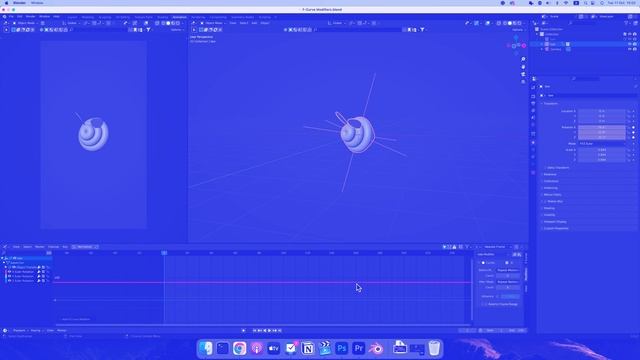Switch perspective/orthographic grid icon in viewport
Image resolution: width=640 pixels, height=360 pixels.
[523, 82]
